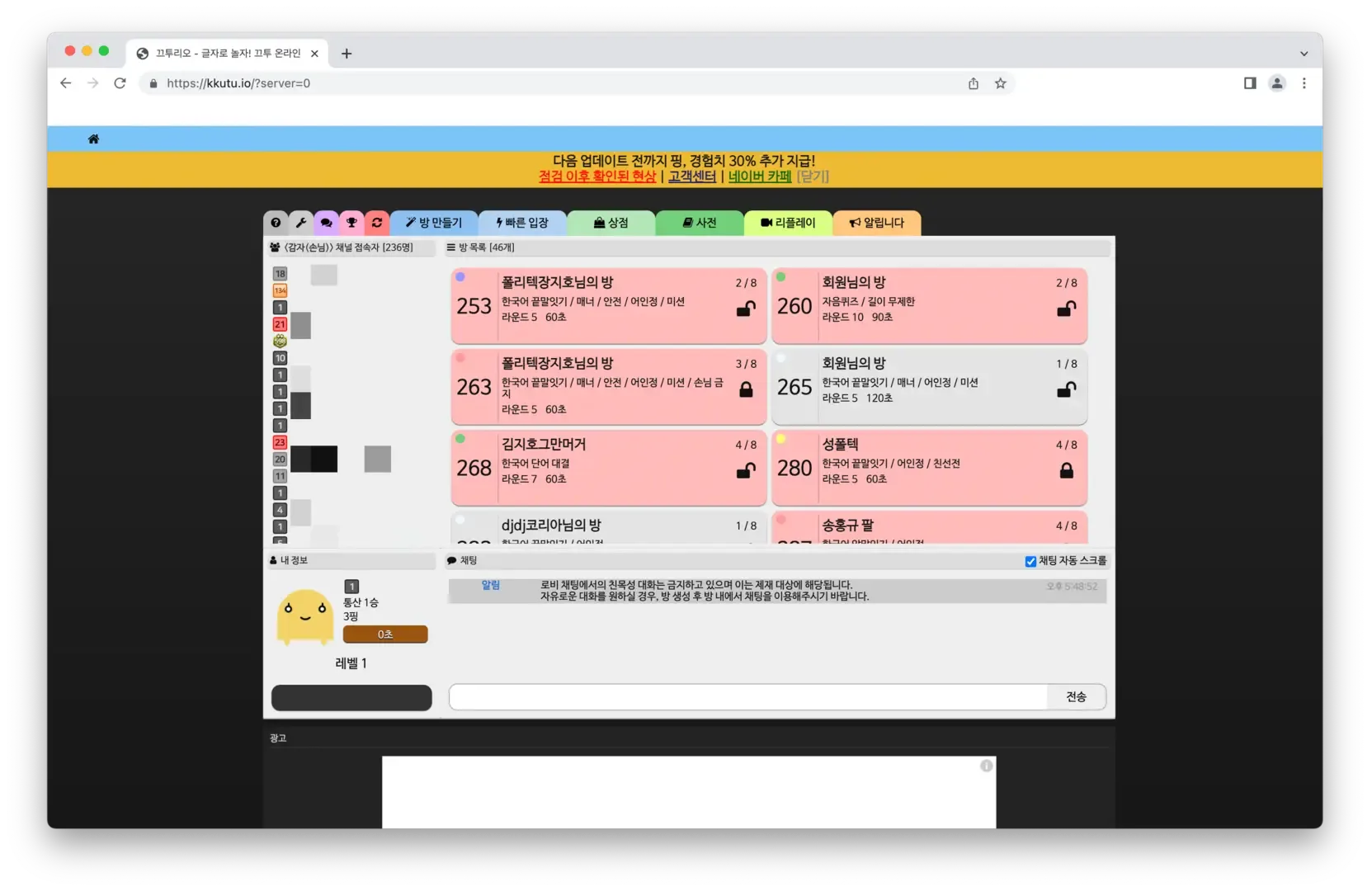Viewport: 1372px width, 891px height.
Task: Click the 방 만들기 tab
Action: point(433,223)
